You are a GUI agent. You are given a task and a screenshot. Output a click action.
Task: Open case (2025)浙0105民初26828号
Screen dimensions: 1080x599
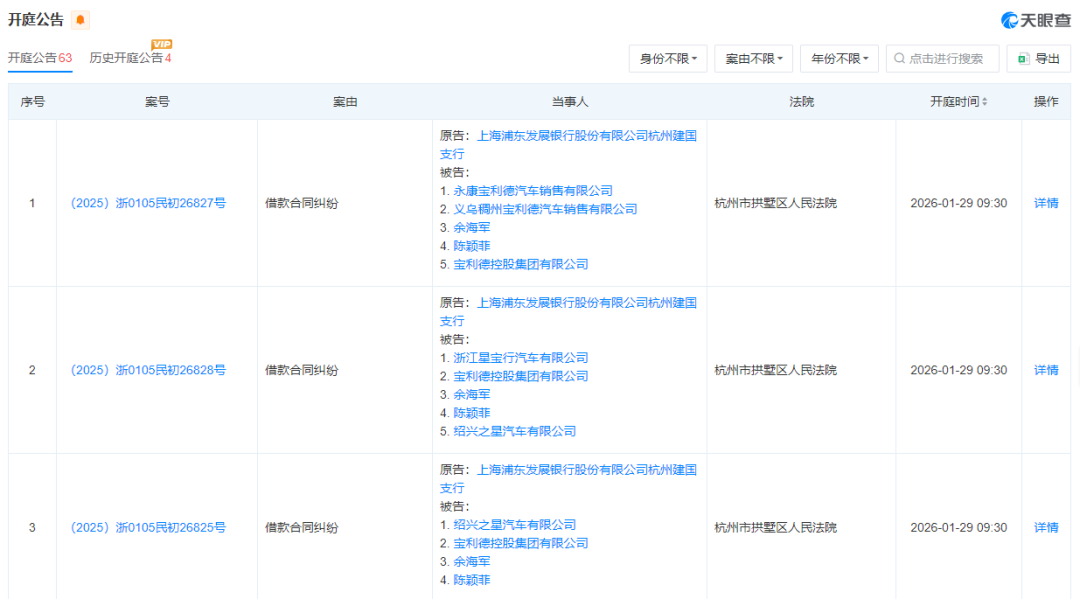148,370
